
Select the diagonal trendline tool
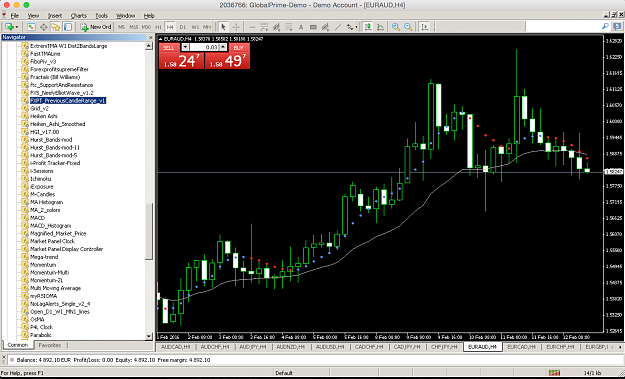coord(338,27)
